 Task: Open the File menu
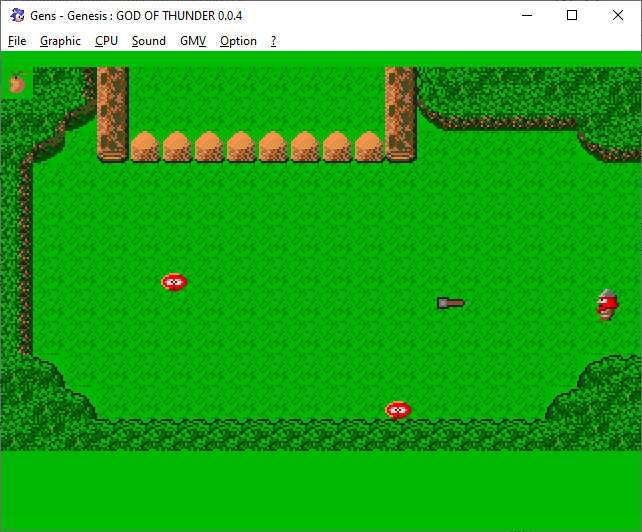tap(17, 41)
